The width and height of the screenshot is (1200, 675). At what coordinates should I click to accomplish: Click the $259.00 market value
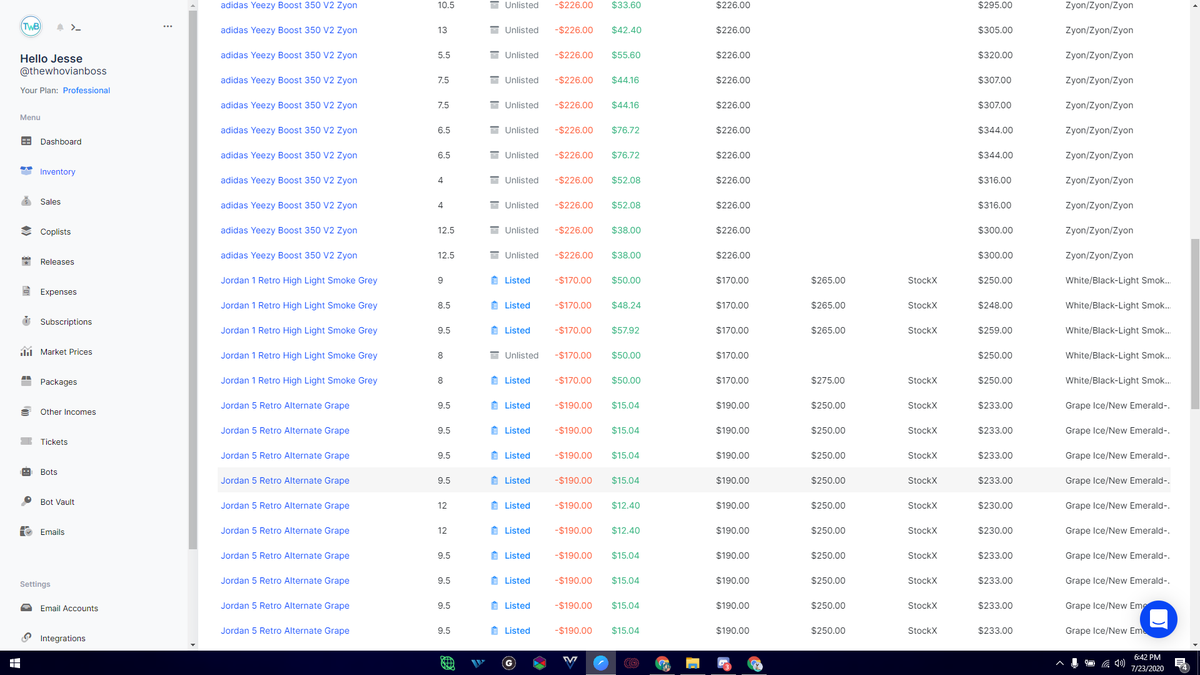[995, 330]
